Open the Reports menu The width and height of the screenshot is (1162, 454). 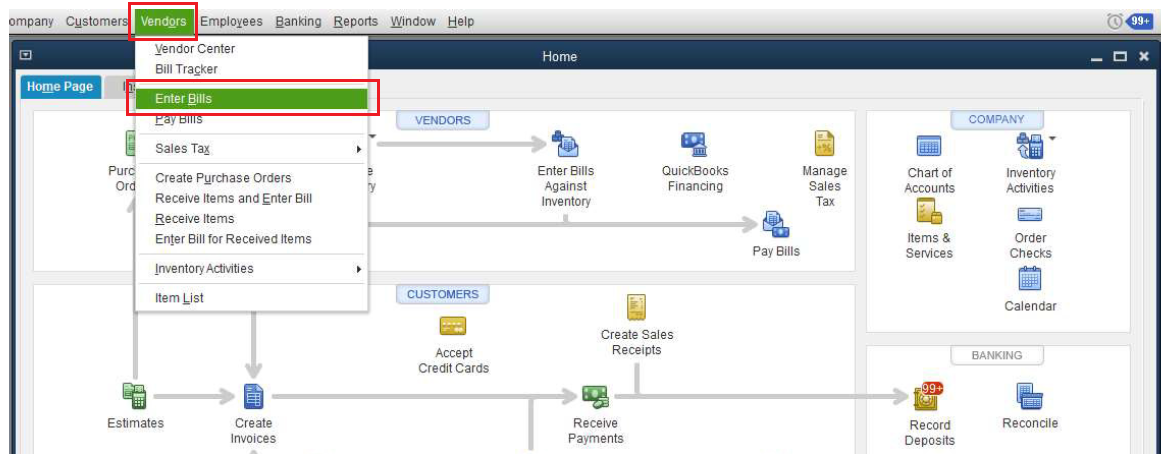pos(356,21)
